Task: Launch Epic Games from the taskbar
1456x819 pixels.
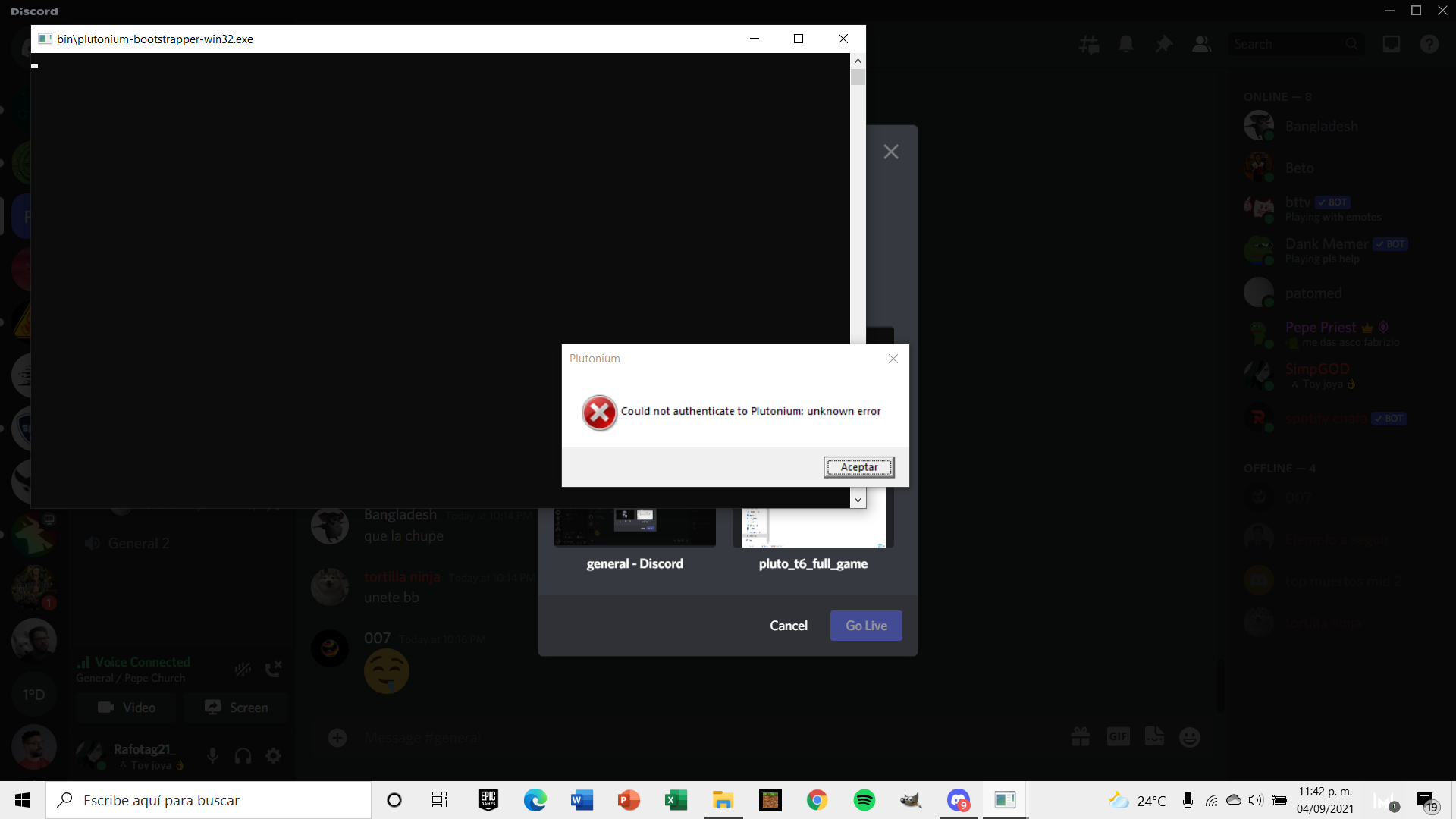Action: point(488,800)
